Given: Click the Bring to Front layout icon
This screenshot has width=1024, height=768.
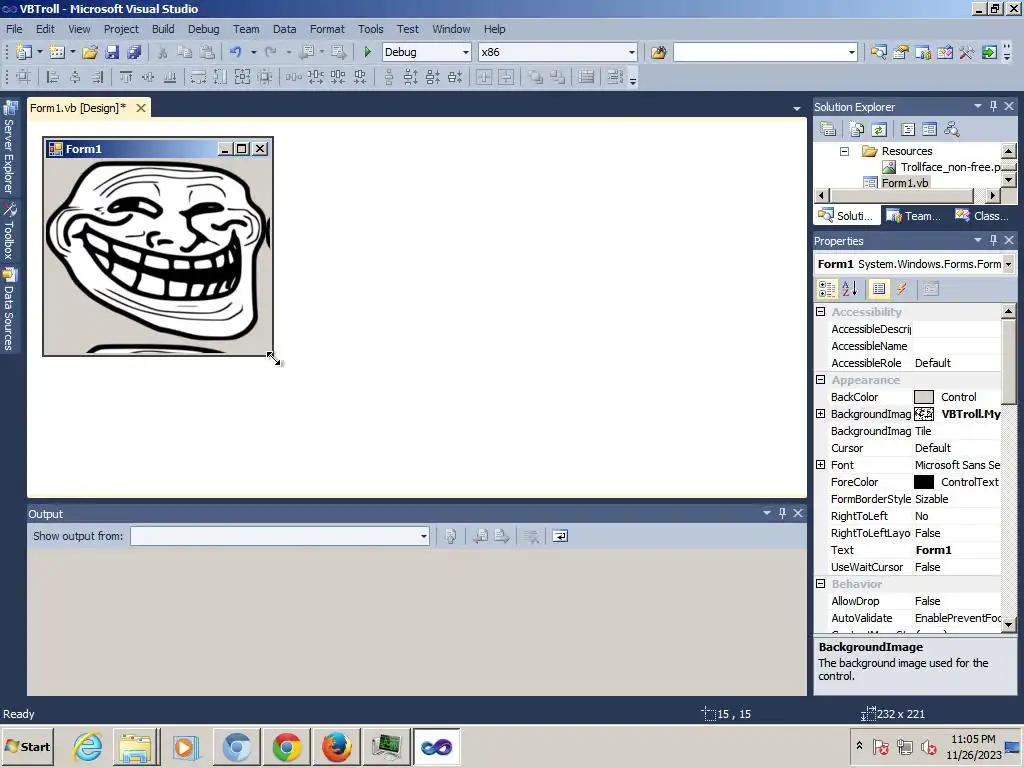Looking at the screenshot, I should click(536, 77).
